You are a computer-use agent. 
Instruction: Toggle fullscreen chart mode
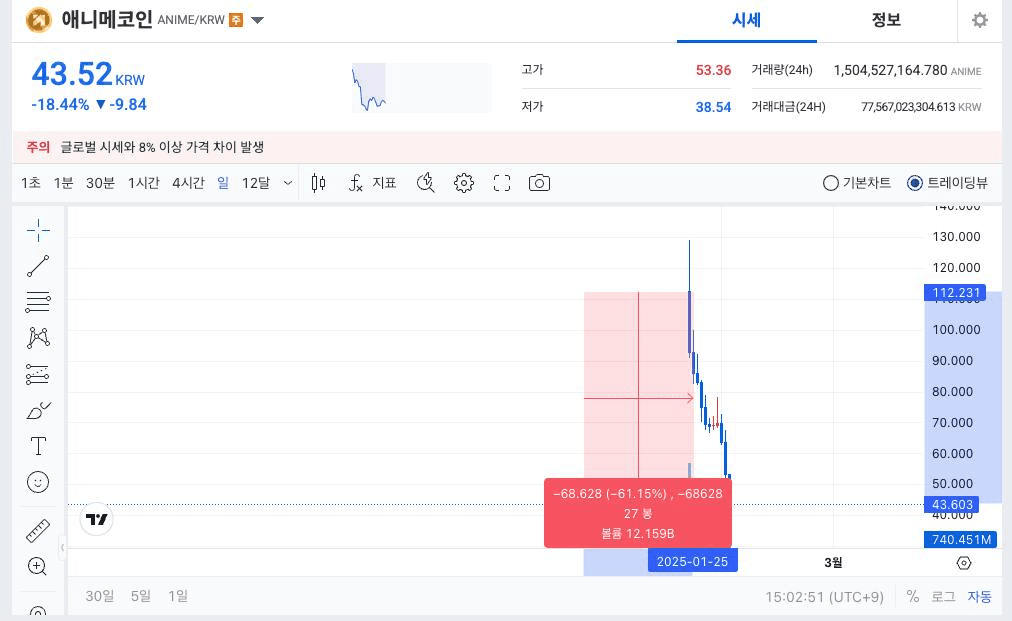tap(501, 183)
